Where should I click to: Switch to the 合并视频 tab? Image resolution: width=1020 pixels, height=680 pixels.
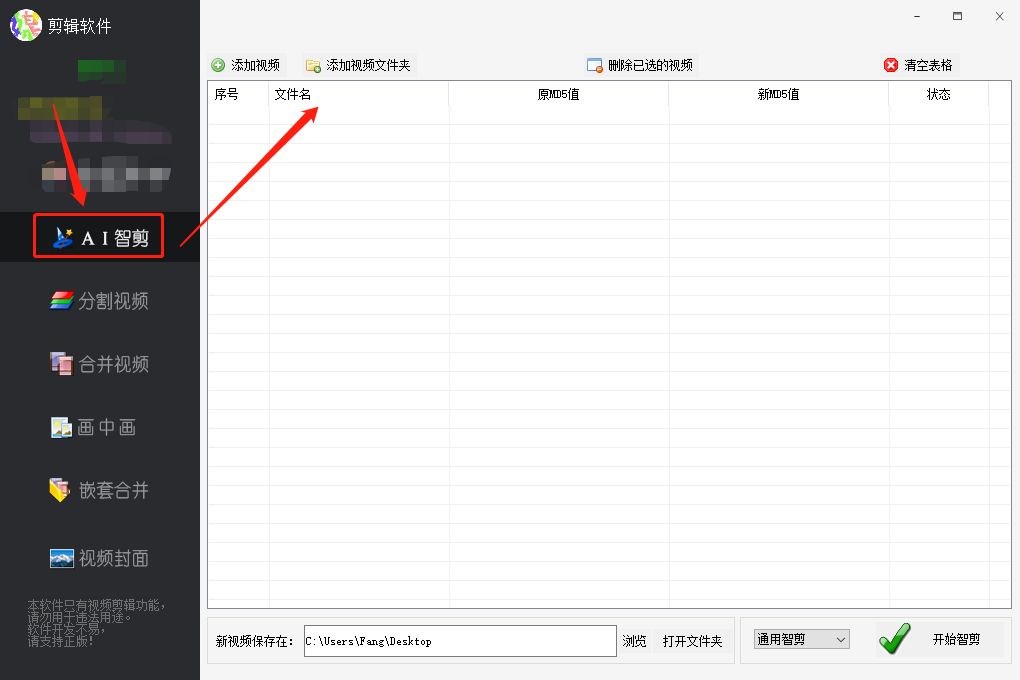click(x=100, y=364)
